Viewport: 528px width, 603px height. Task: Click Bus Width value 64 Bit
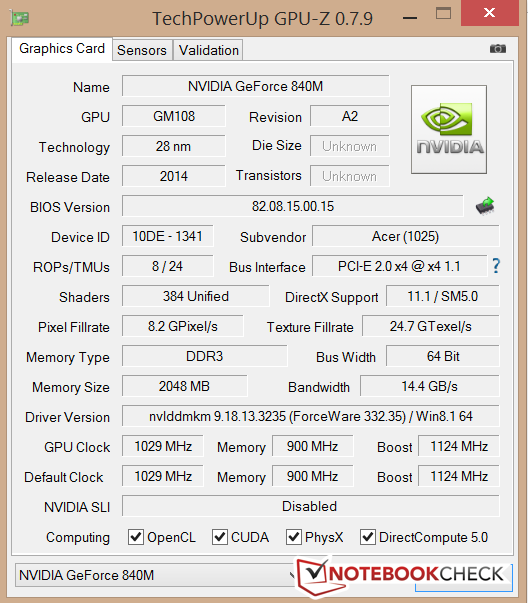tap(443, 356)
